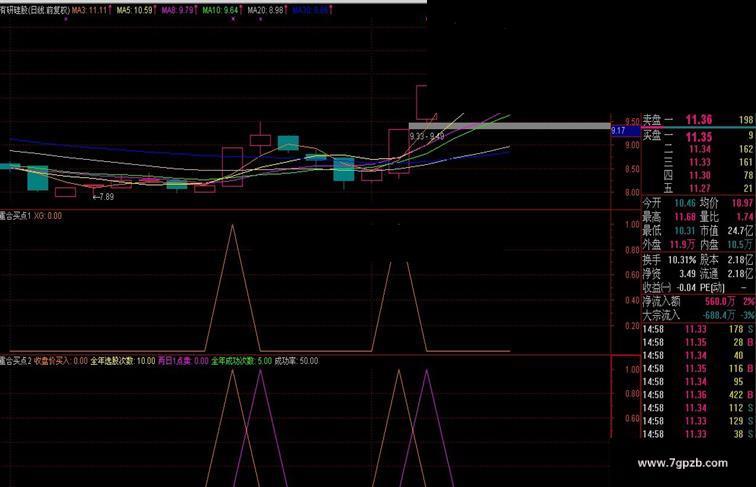The image size is (756, 487).
Task: Click the 7.89 low price marker
Action: 104,197
